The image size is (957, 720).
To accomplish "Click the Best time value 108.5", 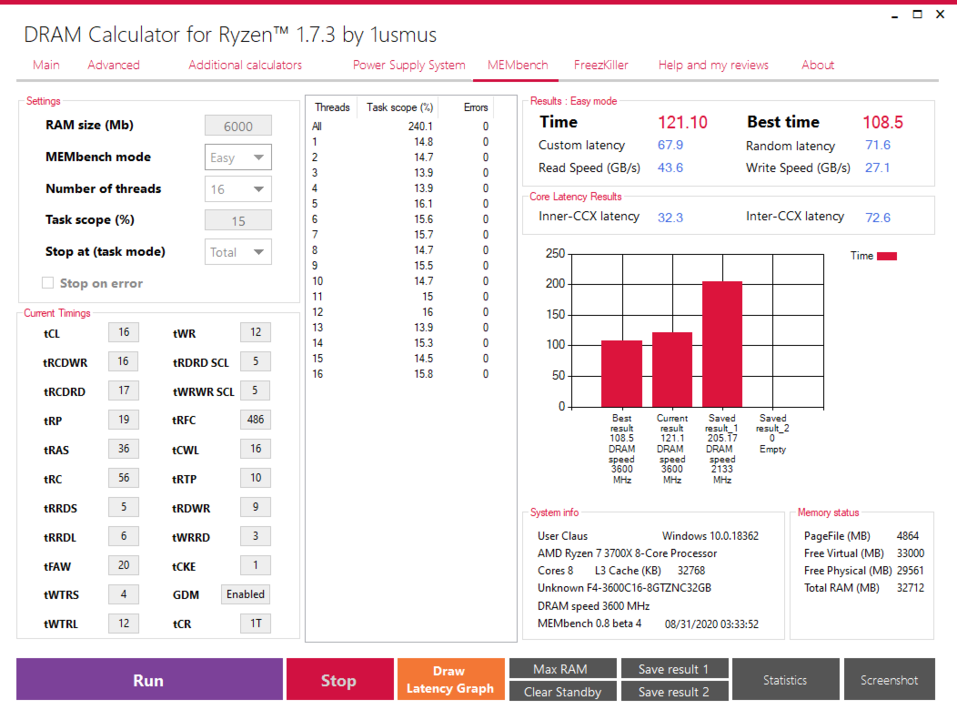I will [883, 123].
